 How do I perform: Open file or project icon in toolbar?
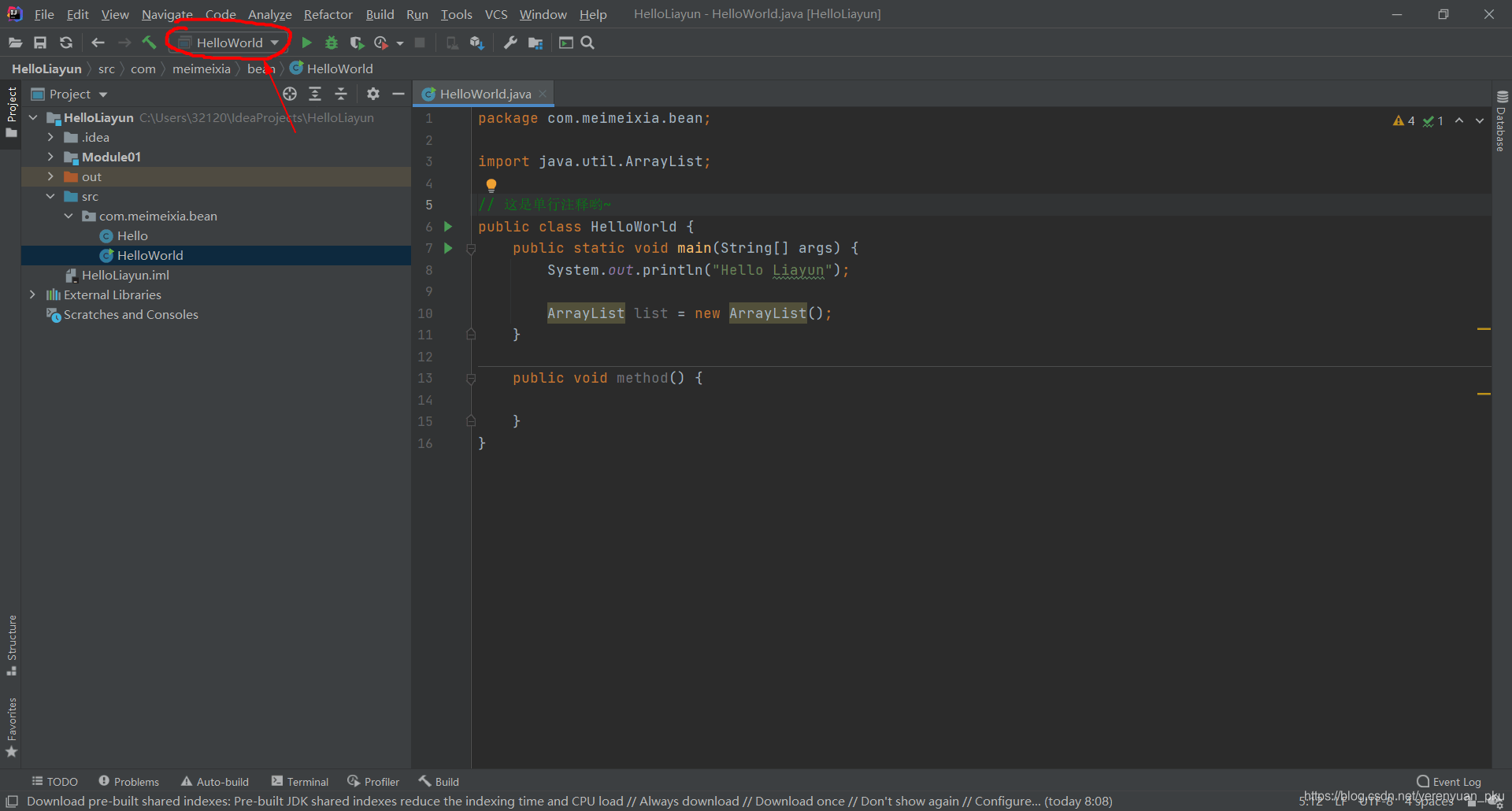(x=15, y=43)
